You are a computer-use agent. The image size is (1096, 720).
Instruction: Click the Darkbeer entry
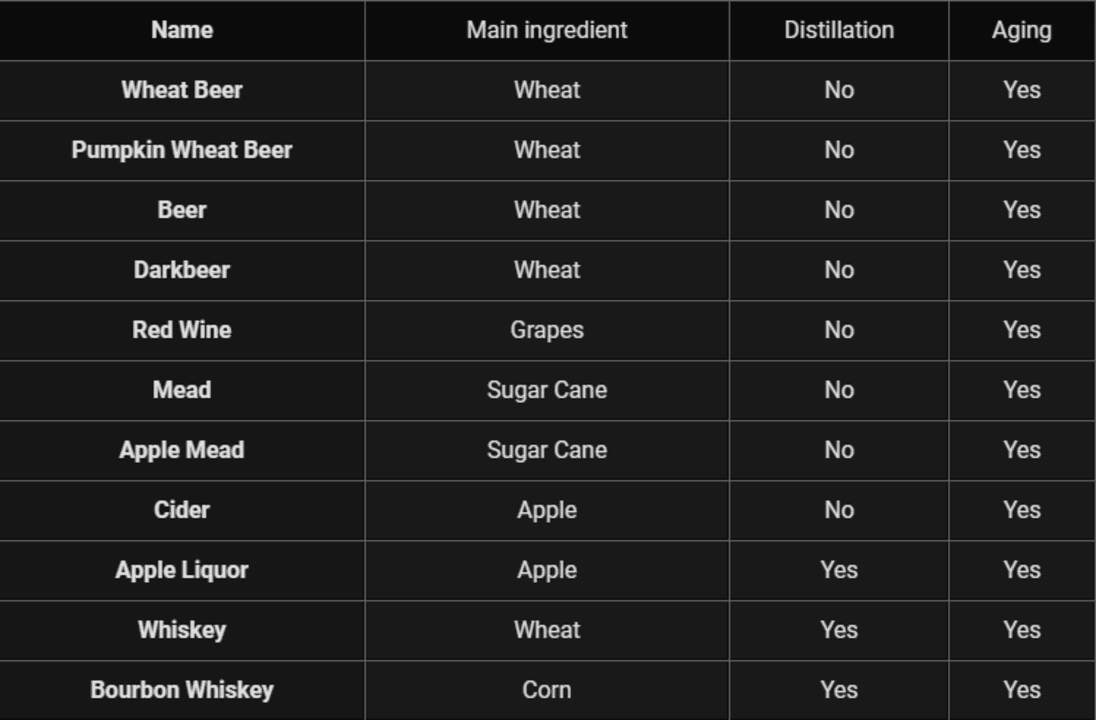(182, 271)
